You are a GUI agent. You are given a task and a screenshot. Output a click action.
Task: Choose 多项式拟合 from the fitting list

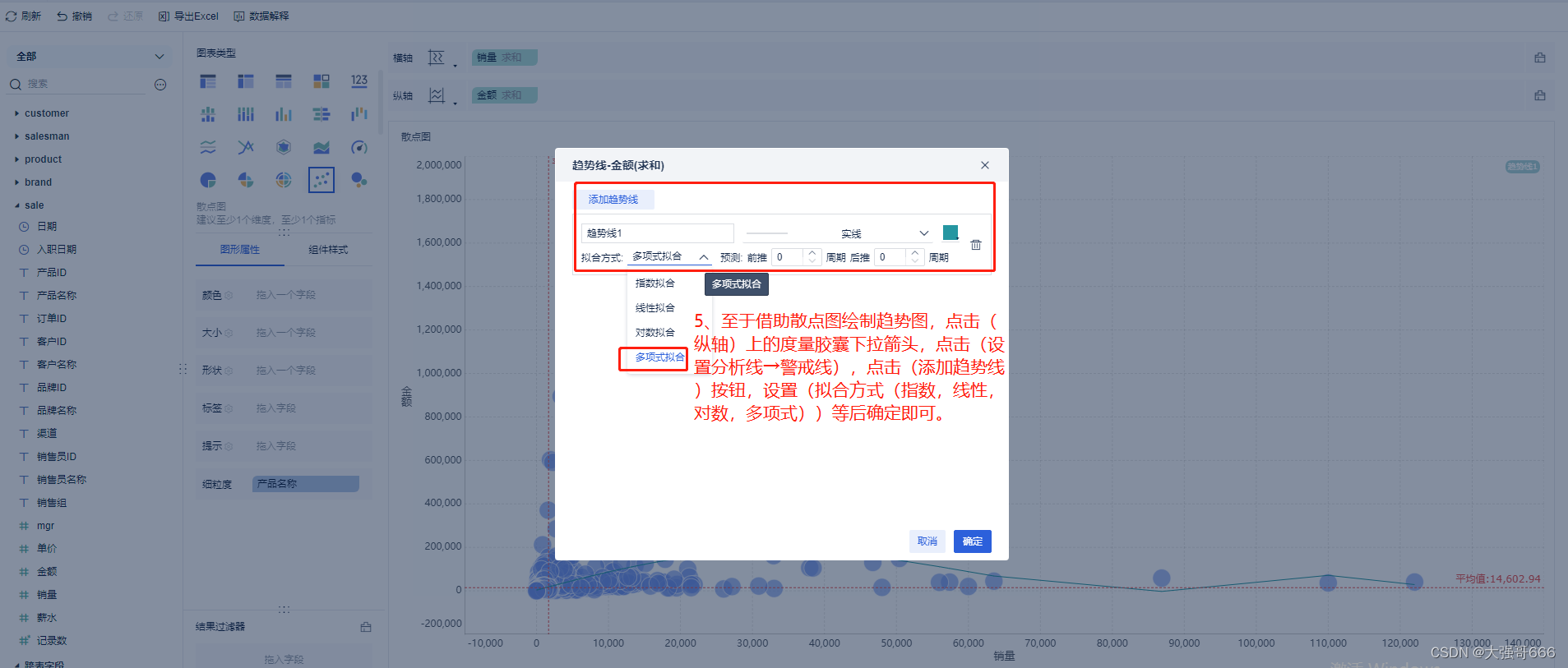(x=659, y=357)
